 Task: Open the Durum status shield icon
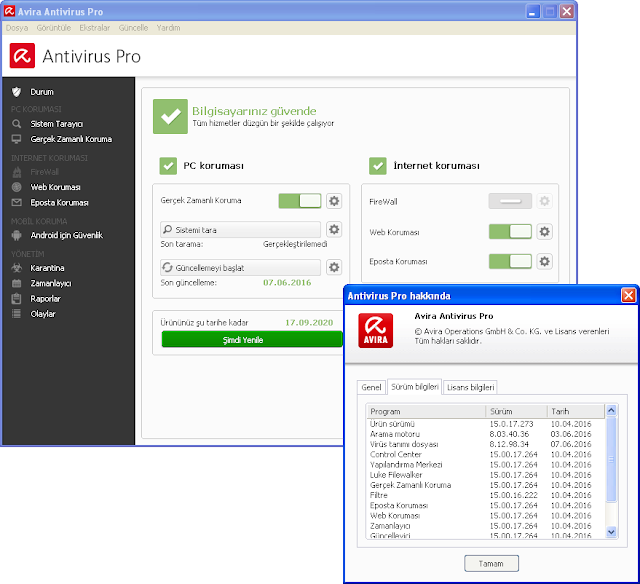pyautogui.click(x=16, y=92)
